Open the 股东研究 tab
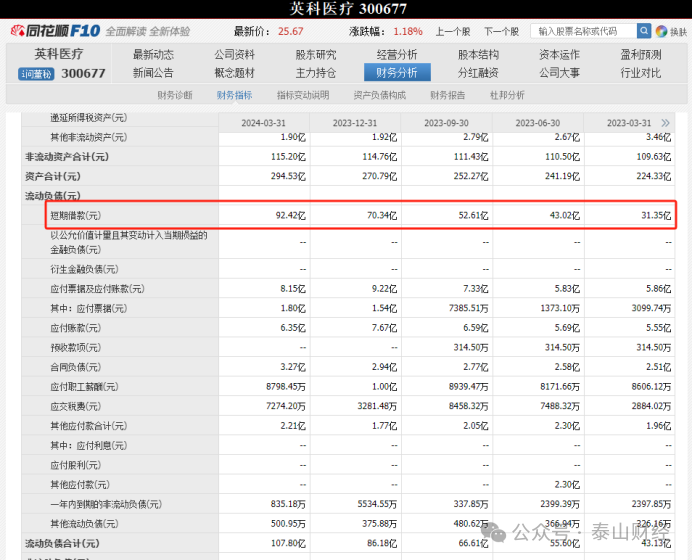This screenshot has width=692, height=560. coord(316,55)
